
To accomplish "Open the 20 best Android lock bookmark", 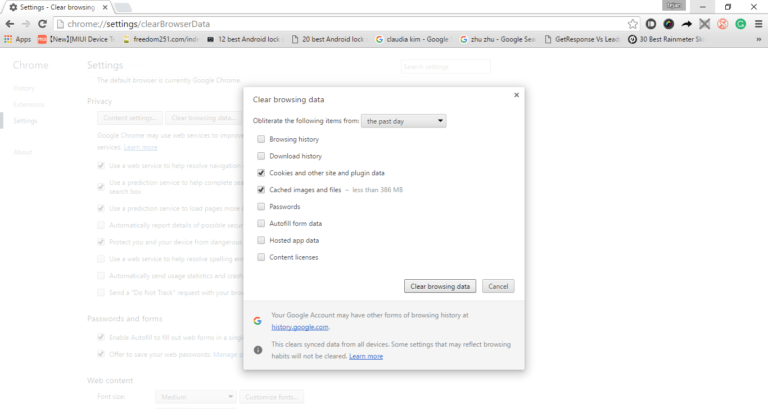I will tap(329, 39).
